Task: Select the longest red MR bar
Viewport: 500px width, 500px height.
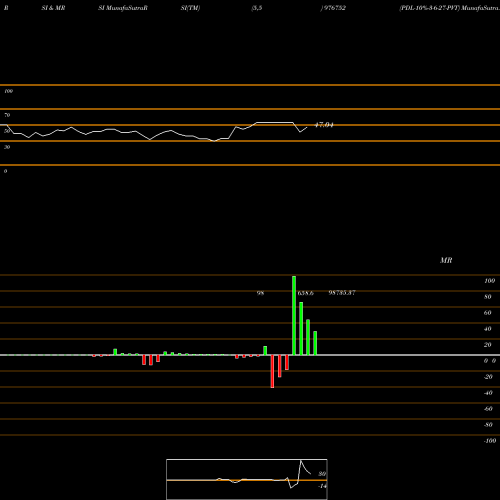Action: pyautogui.click(x=272, y=371)
